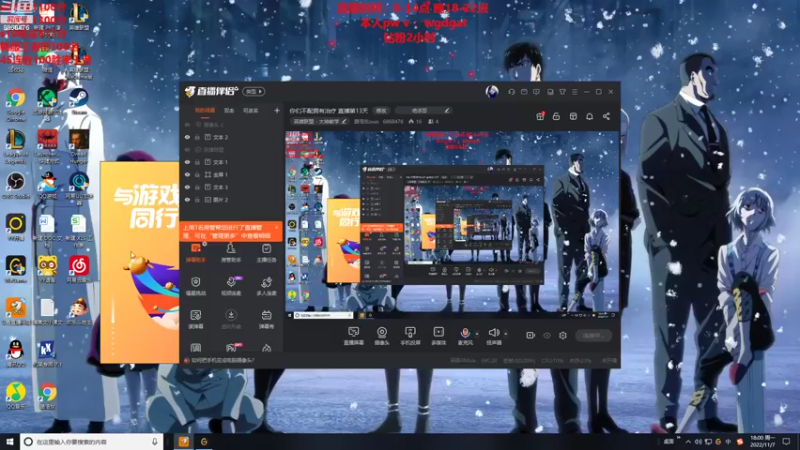Toggle visibility of 文本 3 layer
The height and width of the screenshot is (450, 800).
(x=187, y=187)
